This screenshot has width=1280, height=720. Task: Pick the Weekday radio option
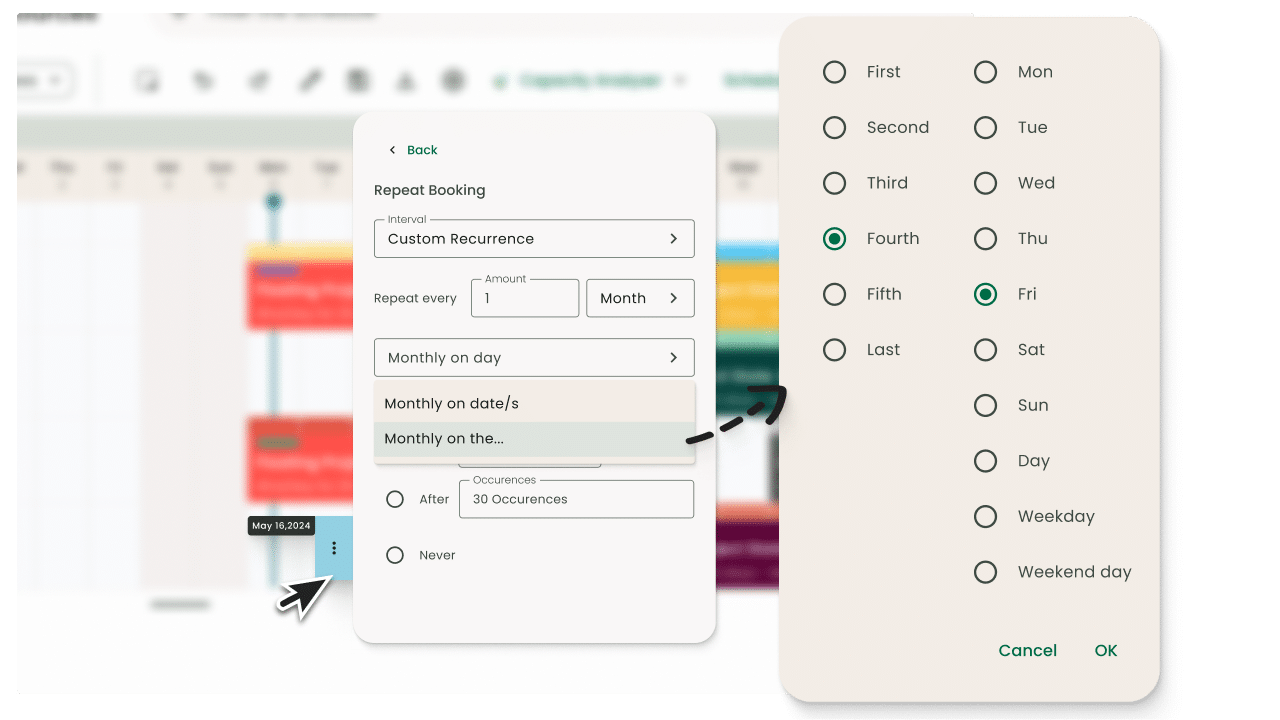(985, 517)
